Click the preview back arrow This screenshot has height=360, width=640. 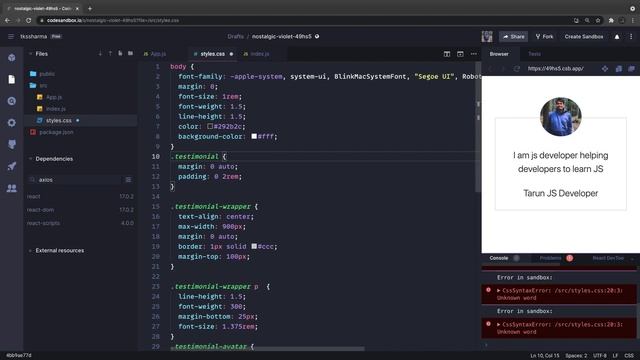pyautogui.click(x=491, y=69)
